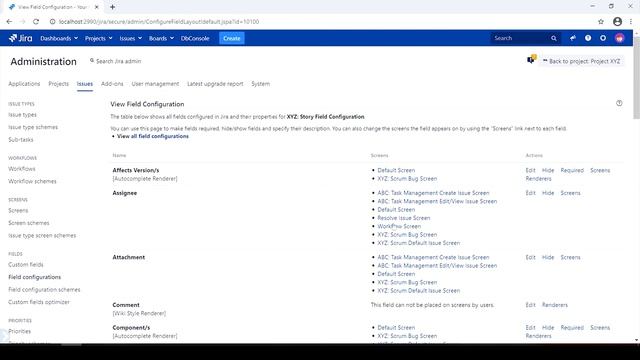Open a new browser tab
Image resolution: width=640 pixels, height=360 pixels.
point(112,7)
